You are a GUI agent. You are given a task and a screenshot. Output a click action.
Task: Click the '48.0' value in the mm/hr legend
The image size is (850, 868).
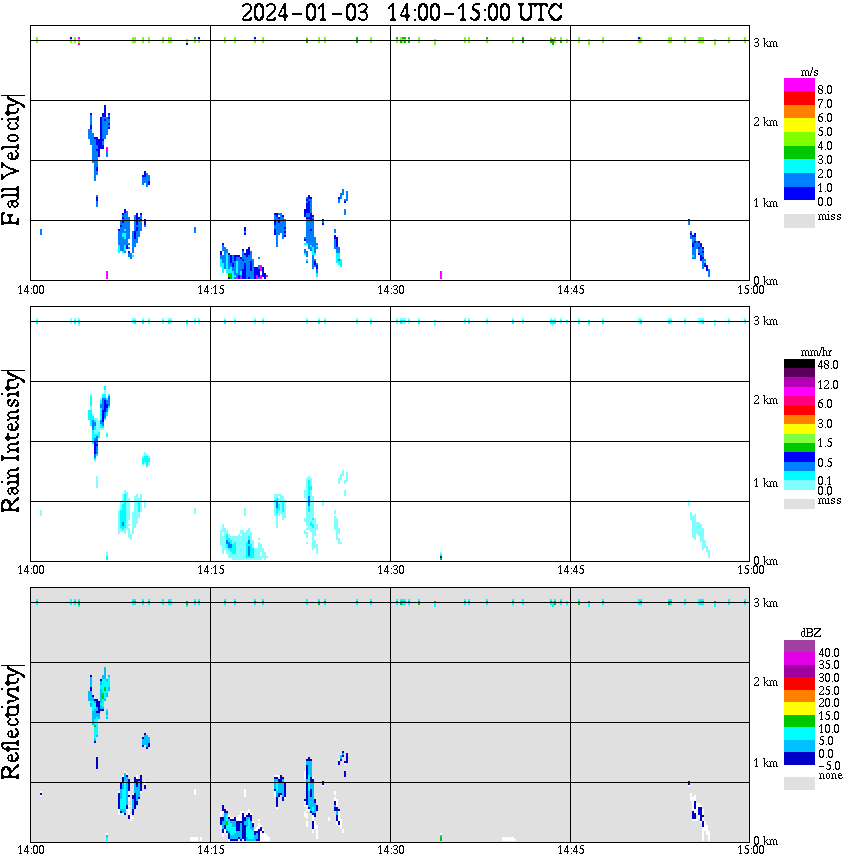pyautogui.click(x=827, y=365)
